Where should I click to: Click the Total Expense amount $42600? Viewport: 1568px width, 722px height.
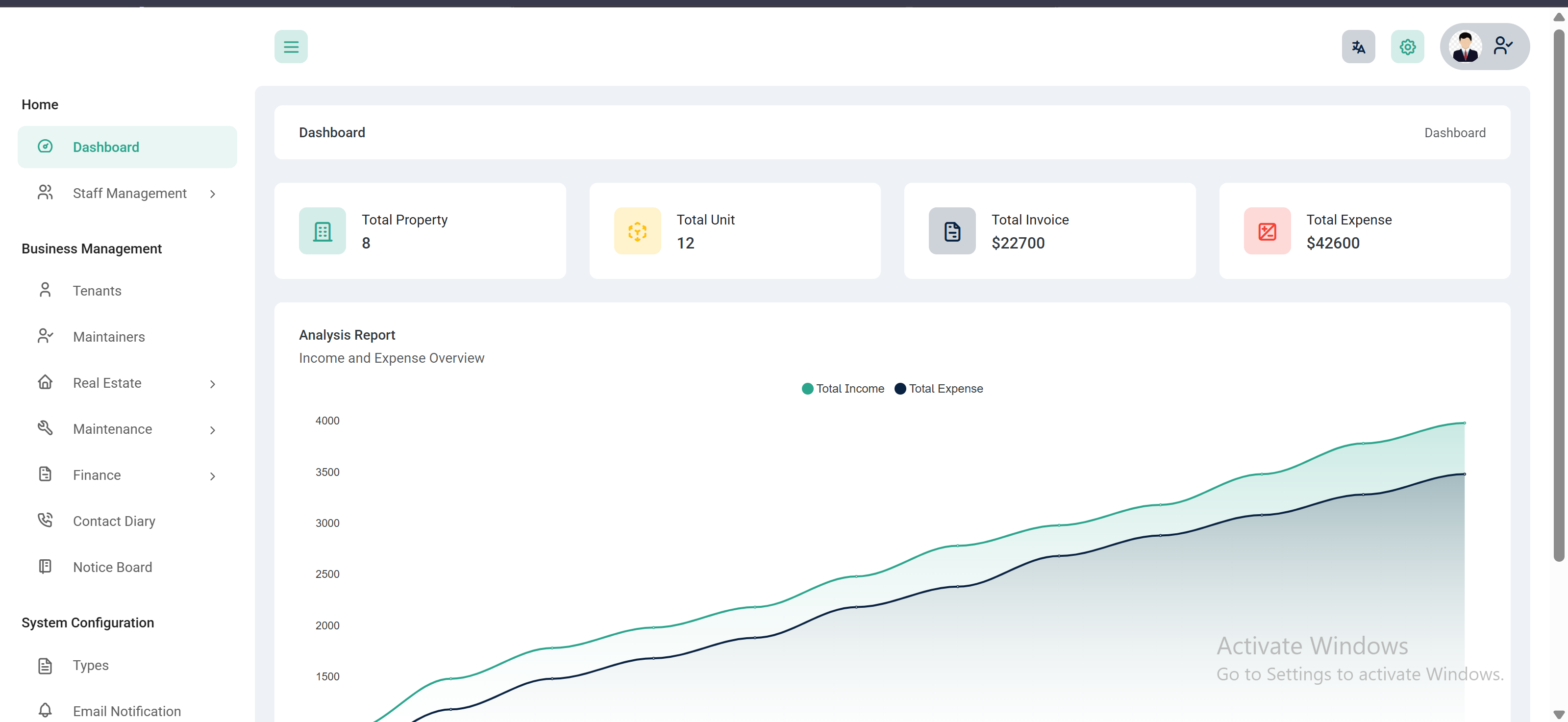coord(1332,243)
